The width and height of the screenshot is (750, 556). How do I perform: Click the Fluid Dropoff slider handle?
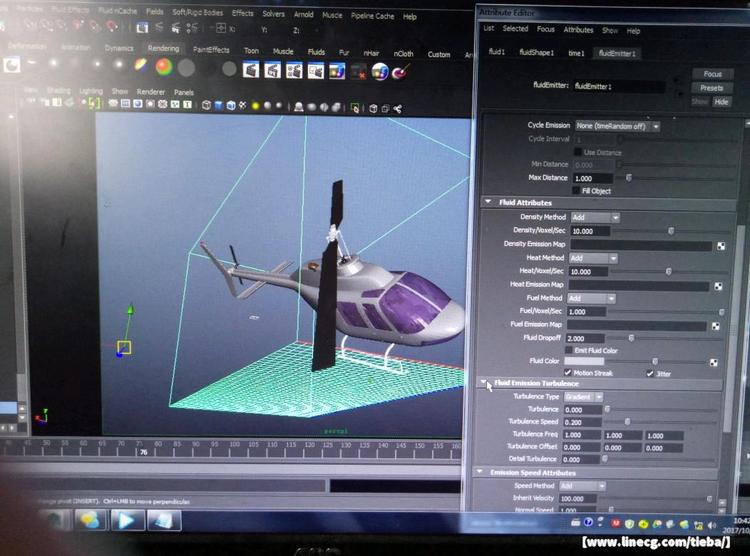[631, 338]
